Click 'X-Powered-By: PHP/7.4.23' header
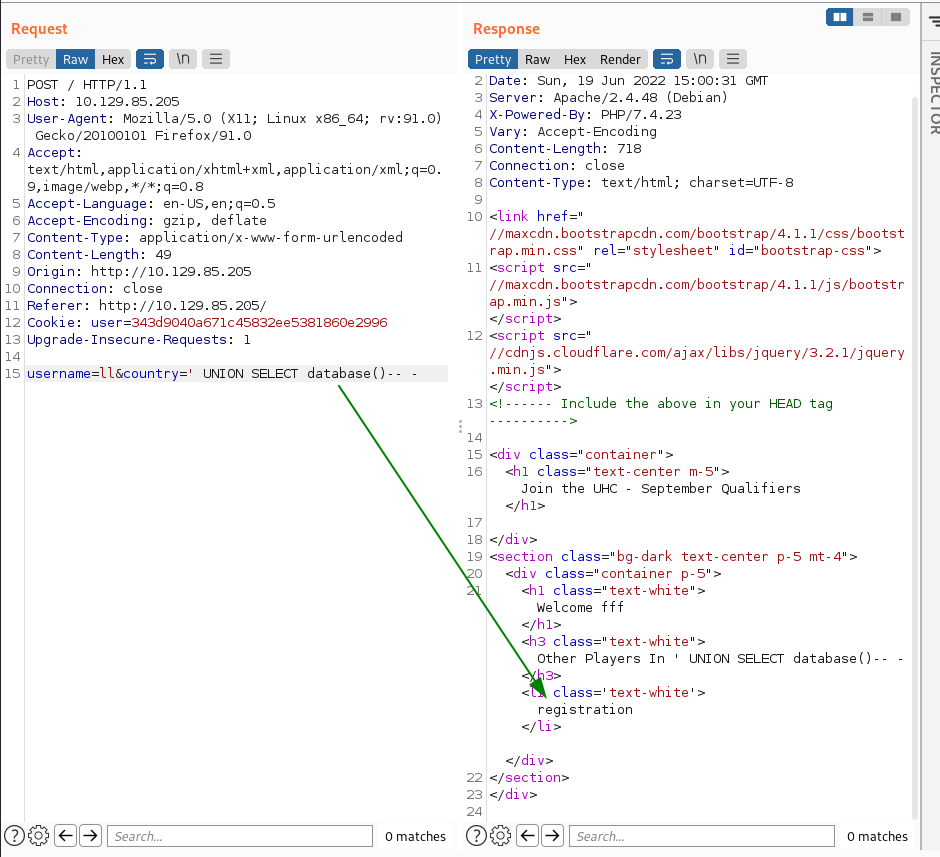940x857 pixels. 586,114
